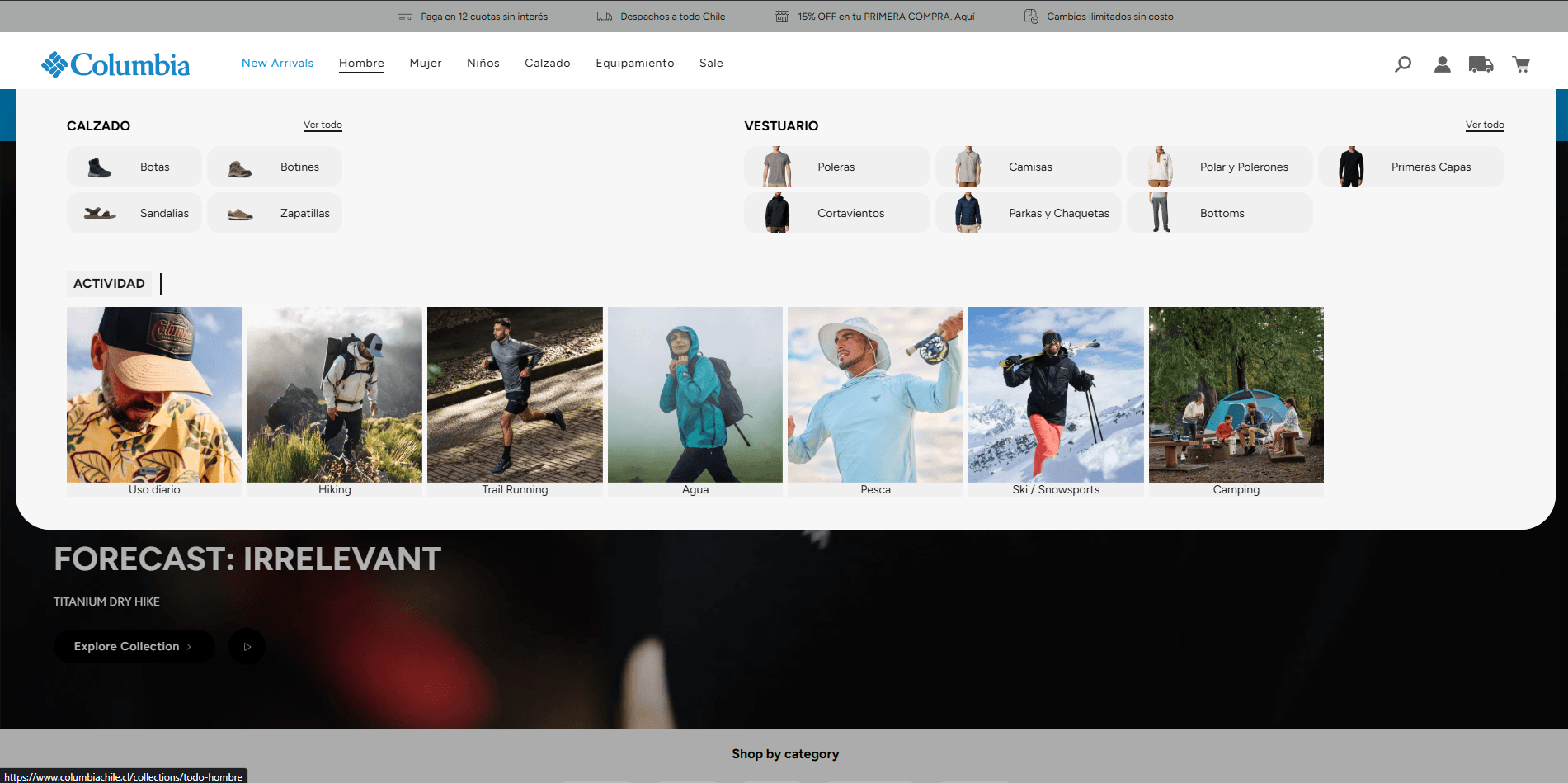1568x783 pixels.
Task: Click the Botas label
Action: tap(155, 167)
